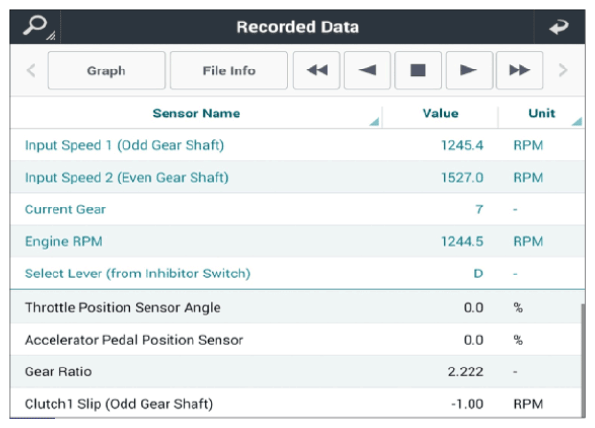Open the File Info panel

coord(229,70)
